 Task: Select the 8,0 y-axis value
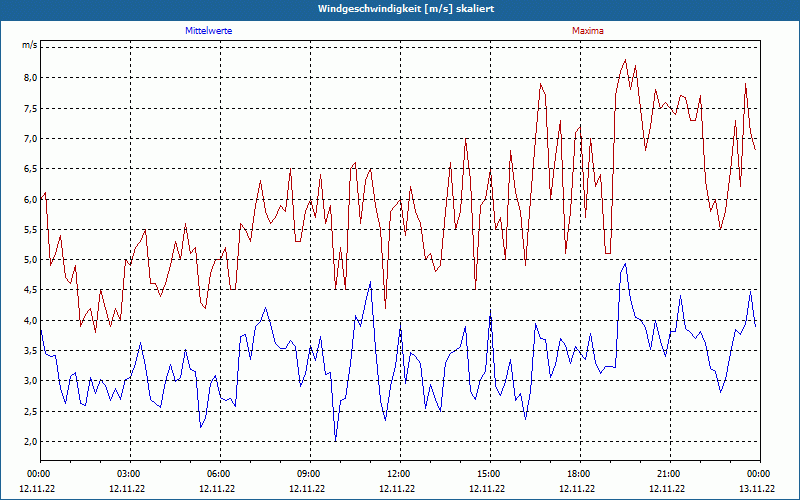[30, 78]
